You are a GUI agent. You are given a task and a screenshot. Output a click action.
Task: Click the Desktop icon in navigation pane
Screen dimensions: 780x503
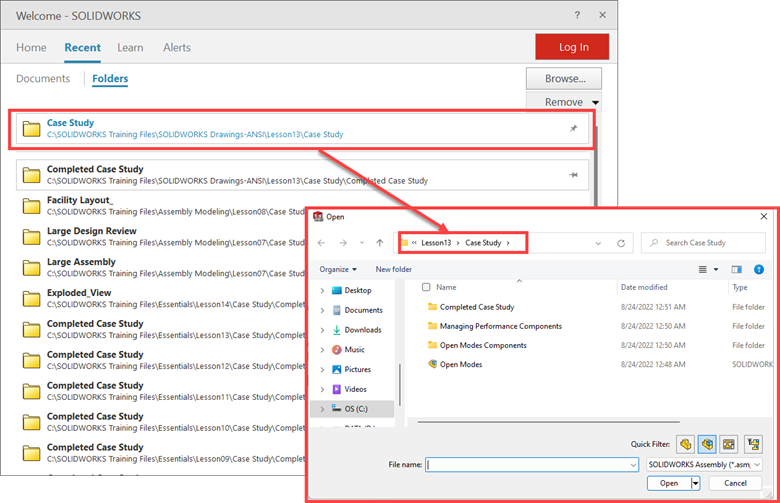(337, 290)
